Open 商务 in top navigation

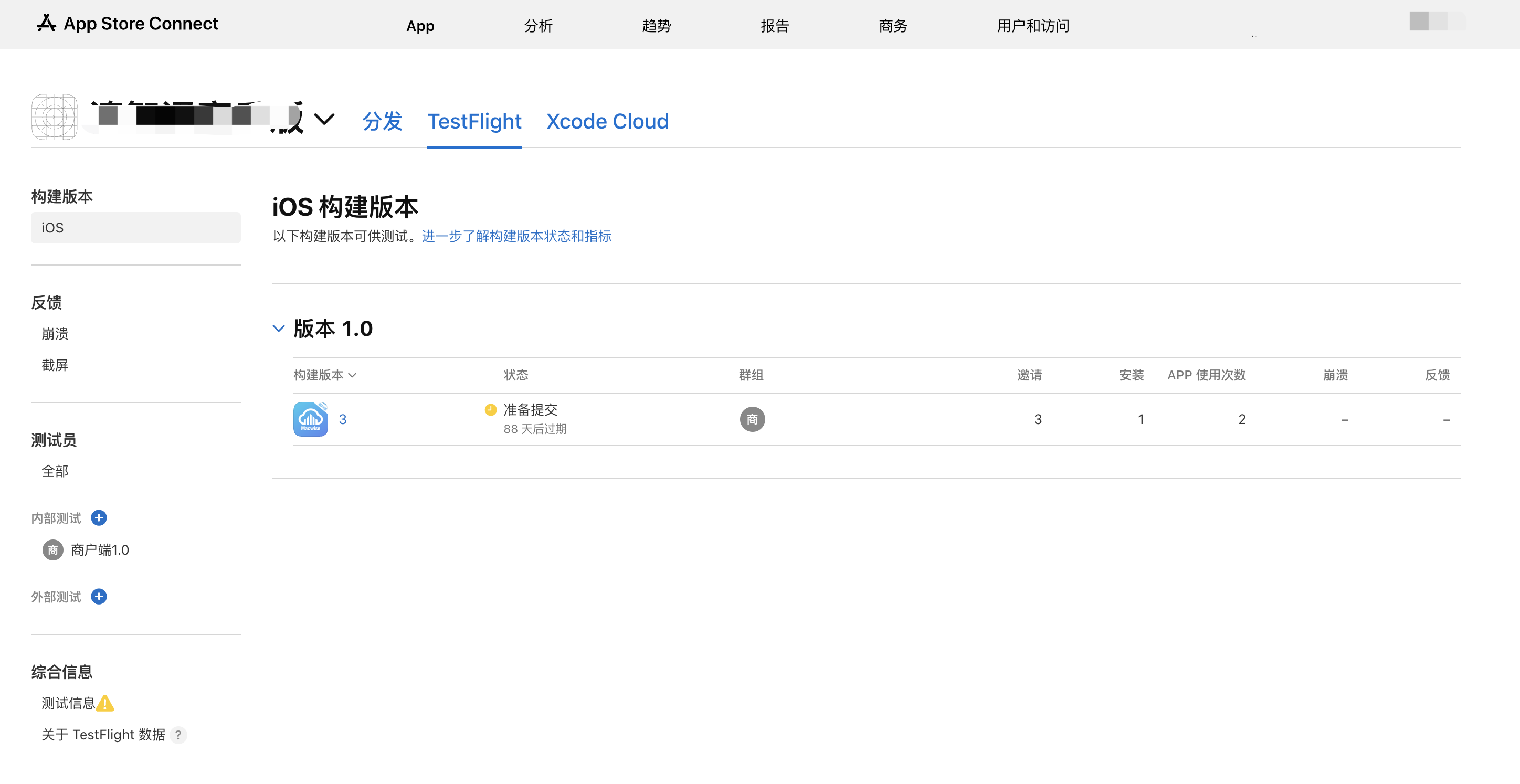(x=893, y=25)
